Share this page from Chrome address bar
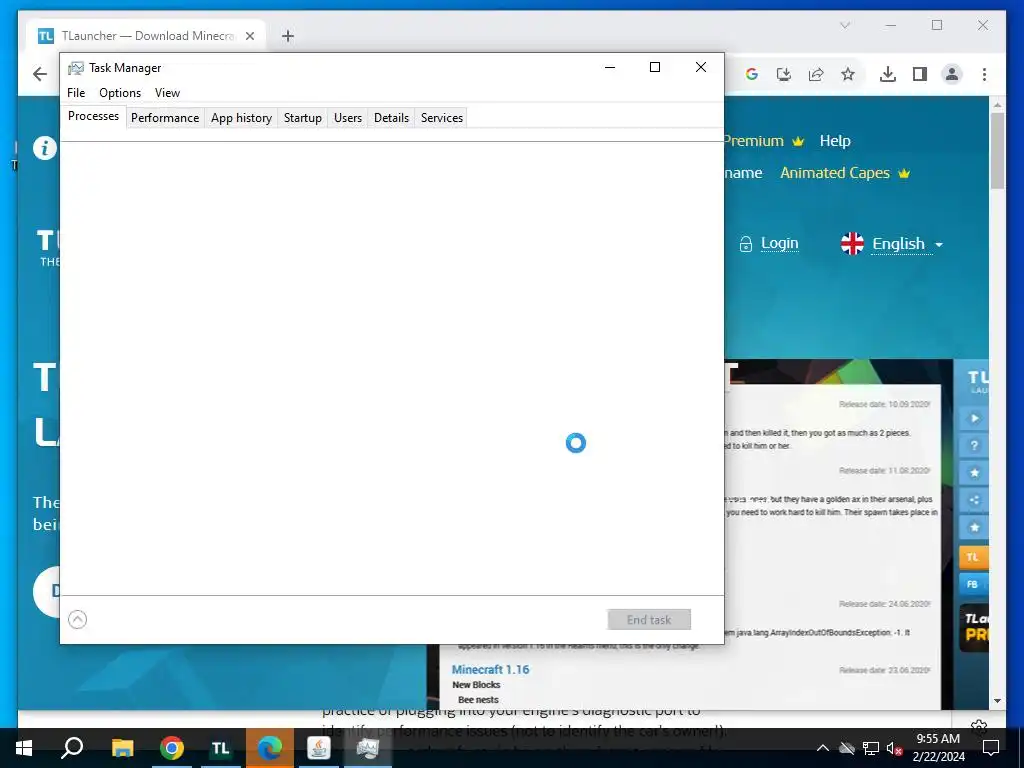The height and width of the screenshot is (768, 1024). tap(816, 74)
